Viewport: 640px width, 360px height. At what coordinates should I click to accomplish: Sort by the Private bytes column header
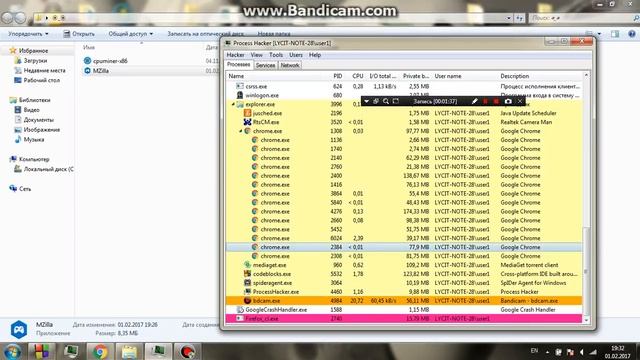(416, 76)
